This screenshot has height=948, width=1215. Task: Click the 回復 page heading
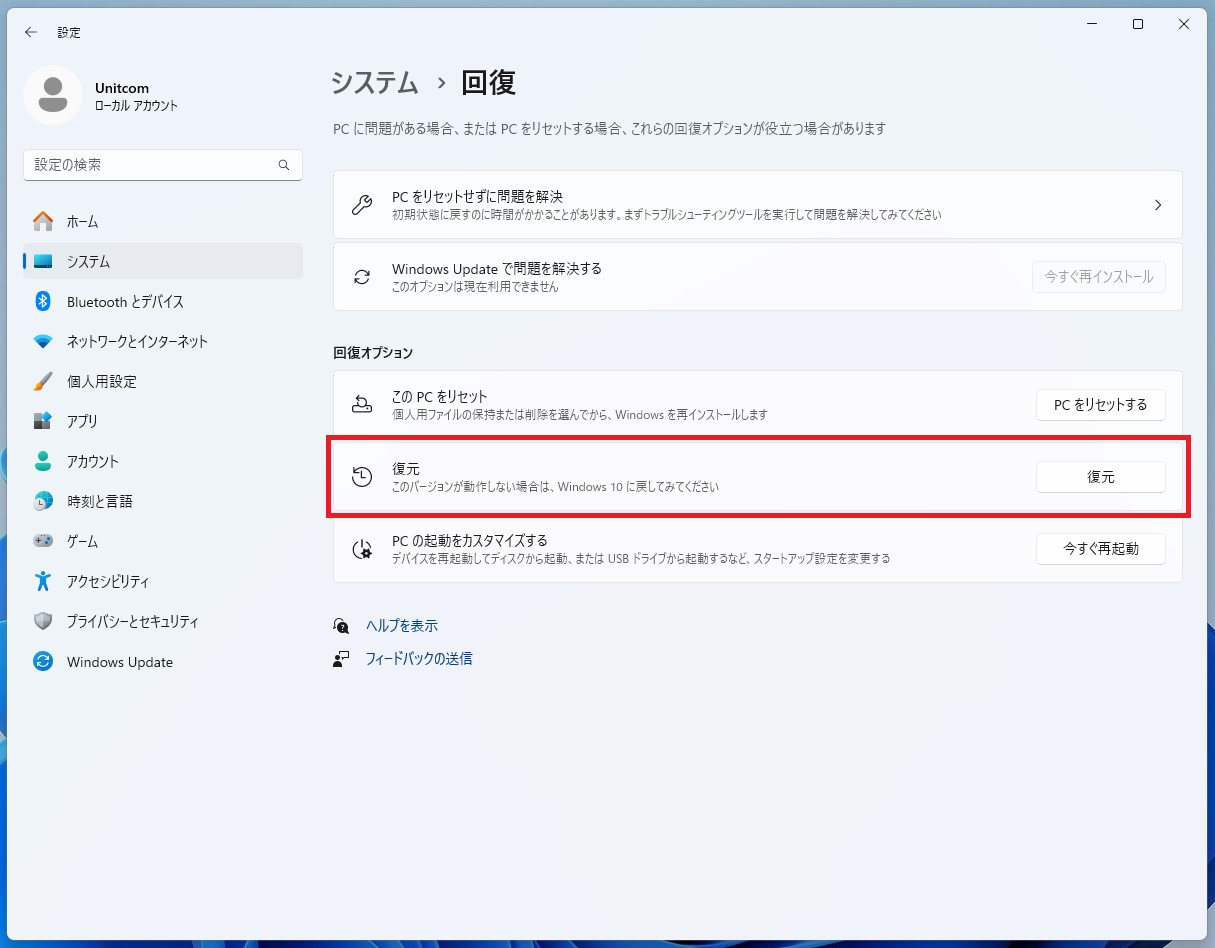(488, 83)
